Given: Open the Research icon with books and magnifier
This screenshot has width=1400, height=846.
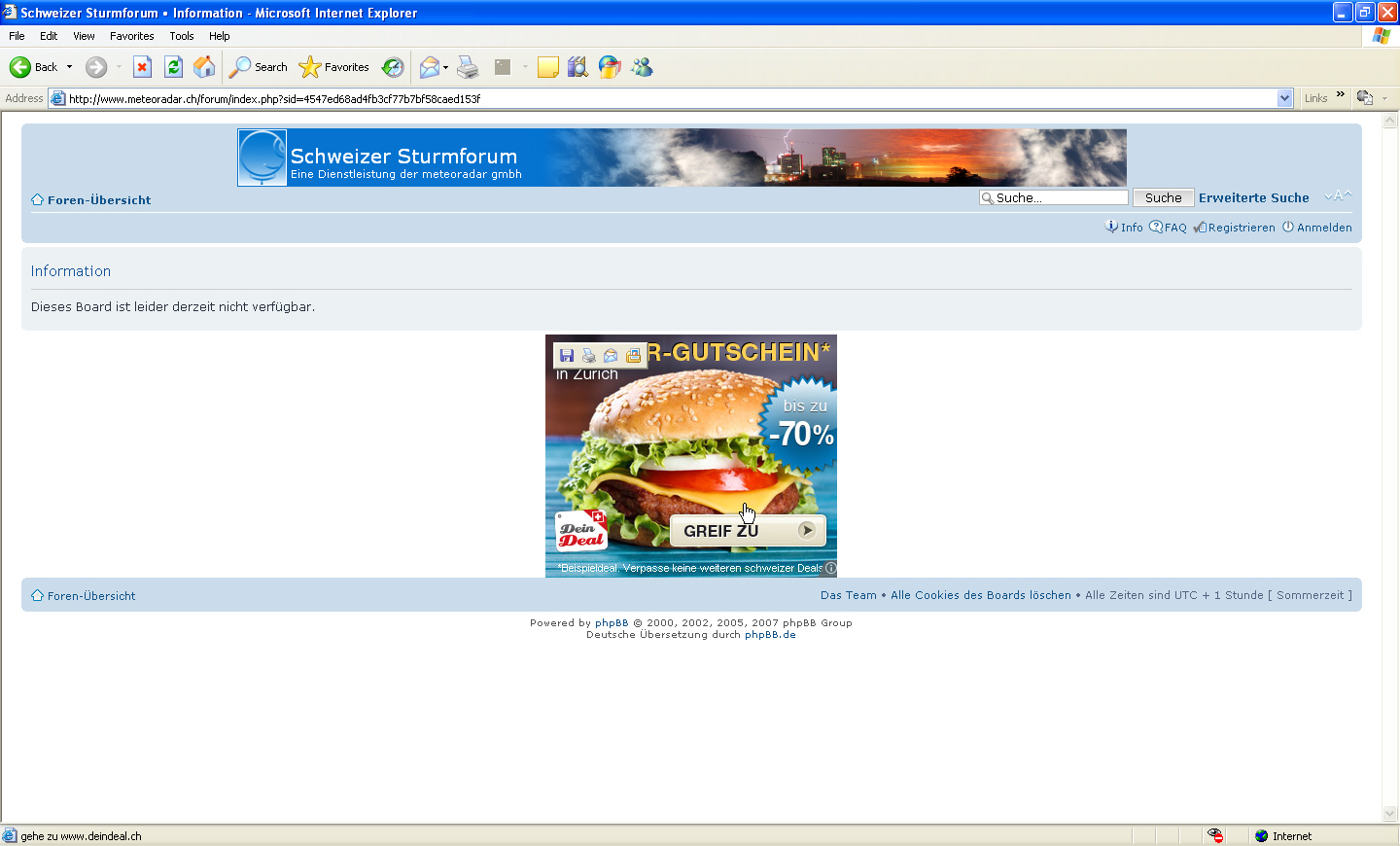Looking at the screenshot, I should [x=577, y=67].
